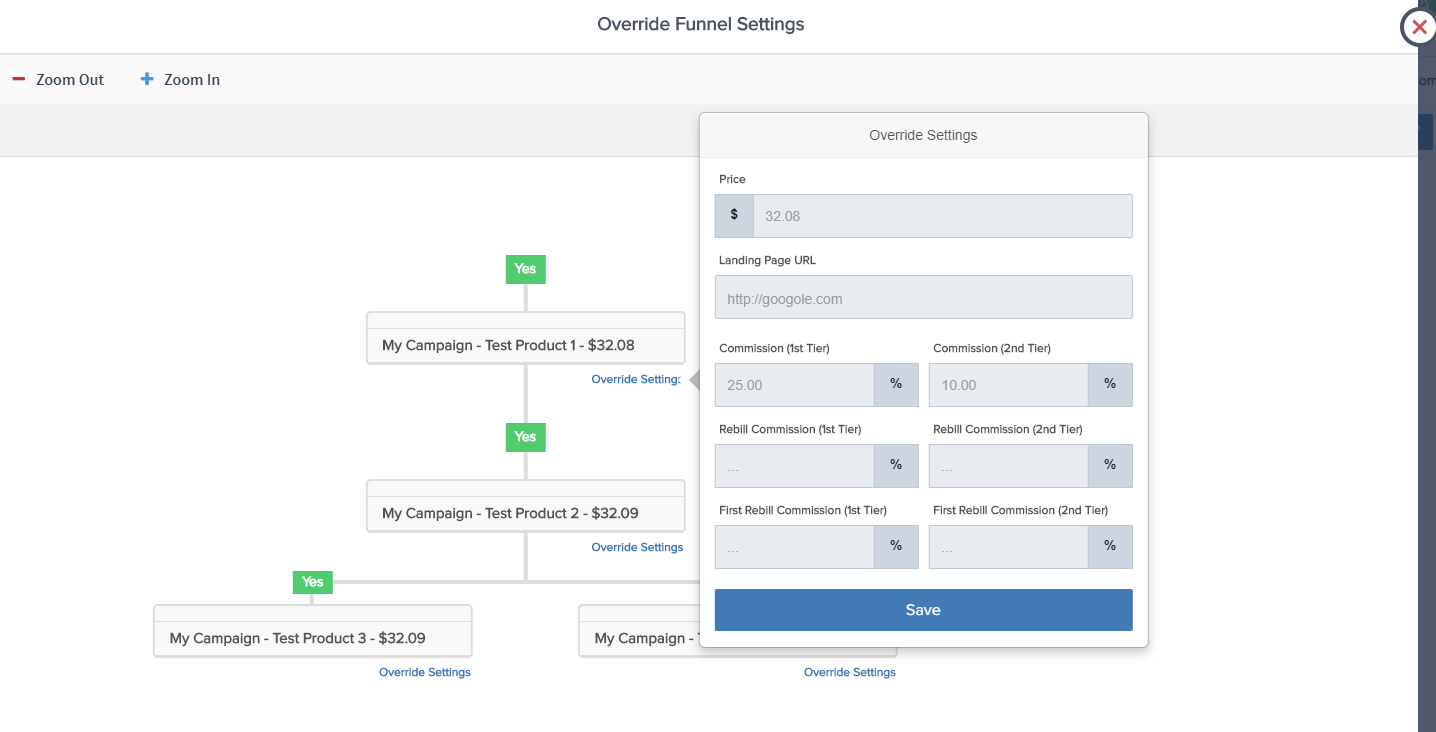Click the Price input field
The image size is (1436, 732).
941,216
